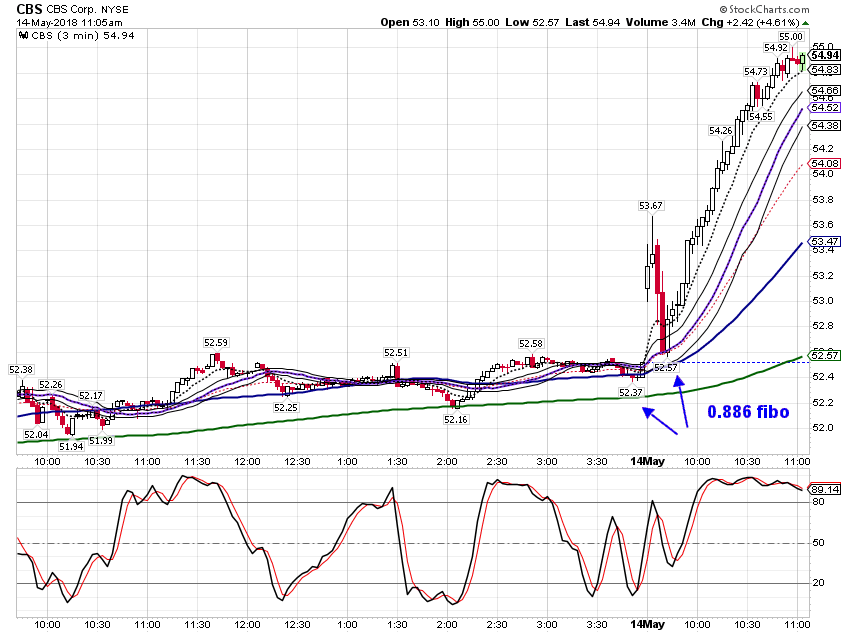Click the 54.26 price label on rally
This screenshot has width=850, height=633.
[x=720, y=131]
